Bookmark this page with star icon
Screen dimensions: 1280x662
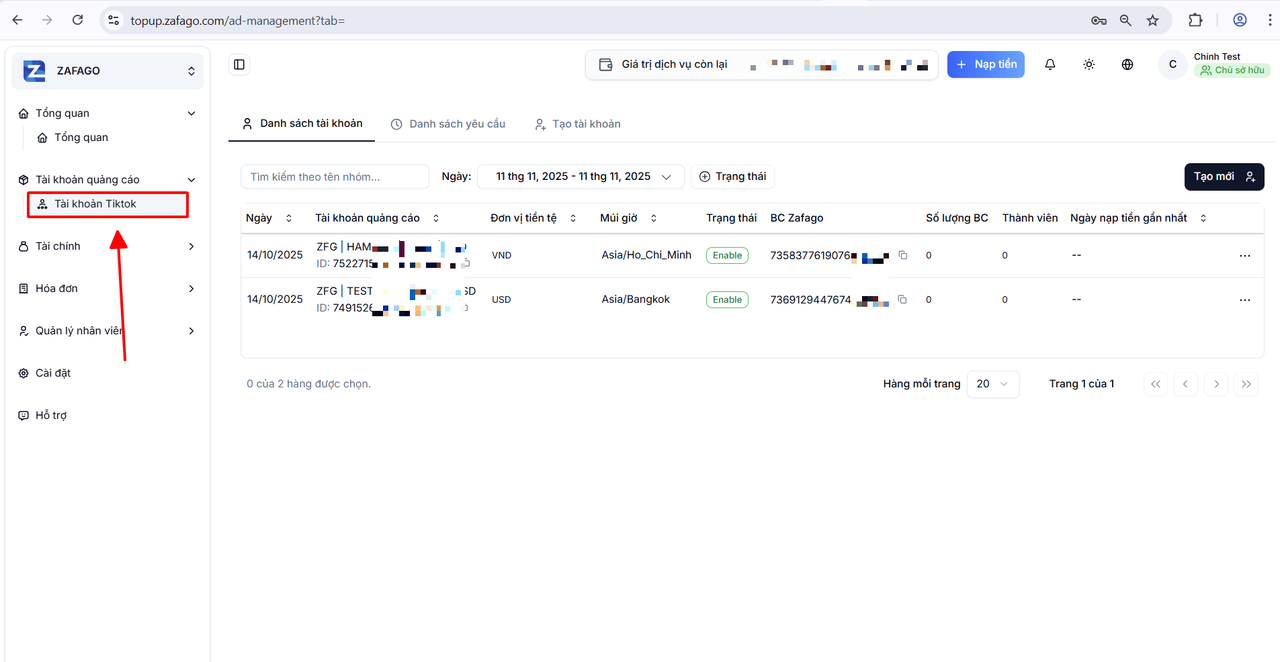[1153, 20]
